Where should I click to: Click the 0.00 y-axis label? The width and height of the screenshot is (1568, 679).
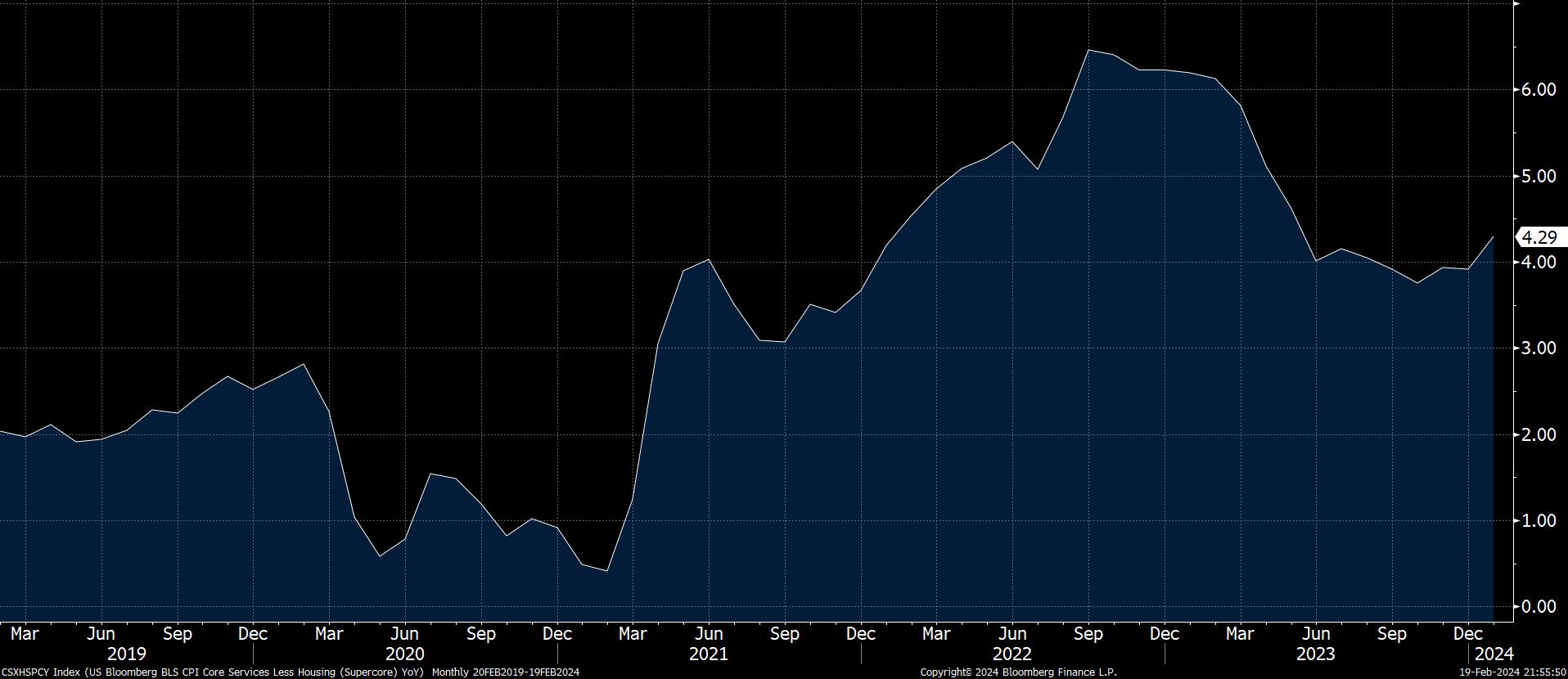click(1539, 606)
